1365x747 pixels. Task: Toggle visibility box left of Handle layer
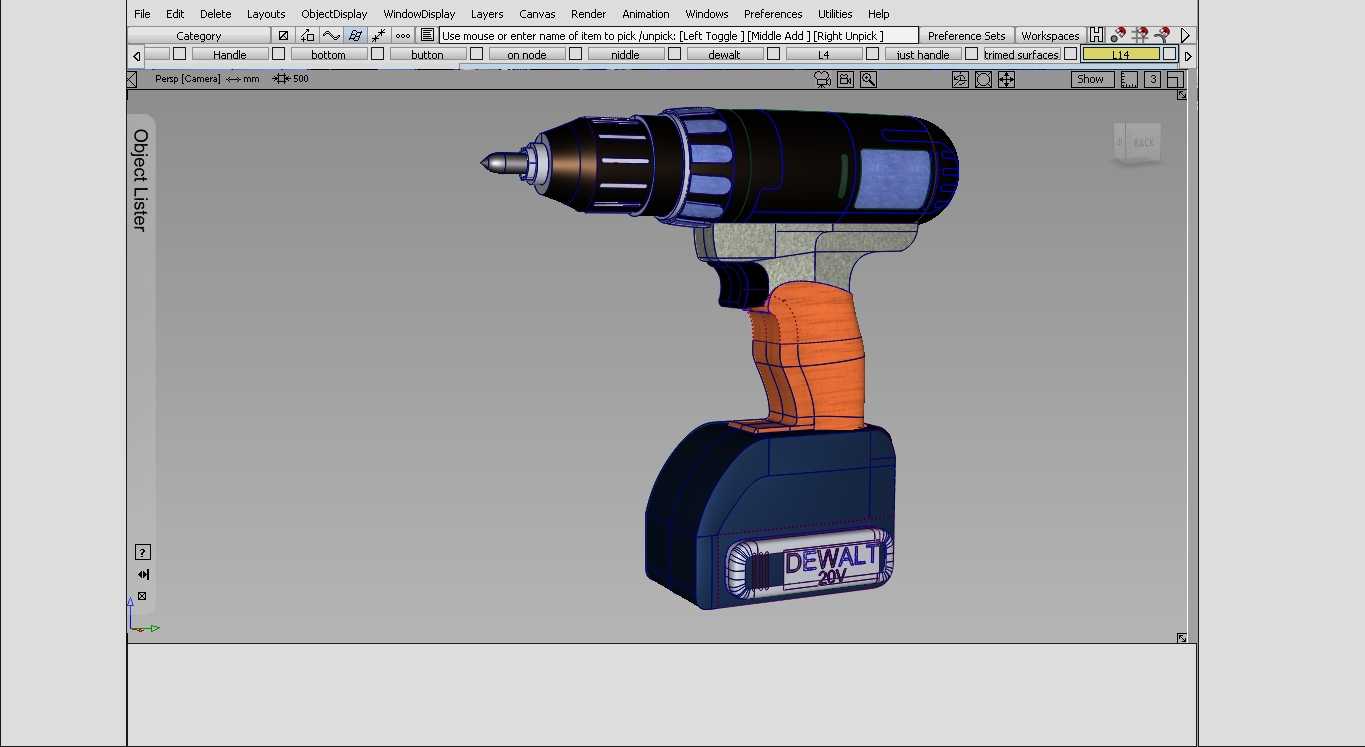180,54
